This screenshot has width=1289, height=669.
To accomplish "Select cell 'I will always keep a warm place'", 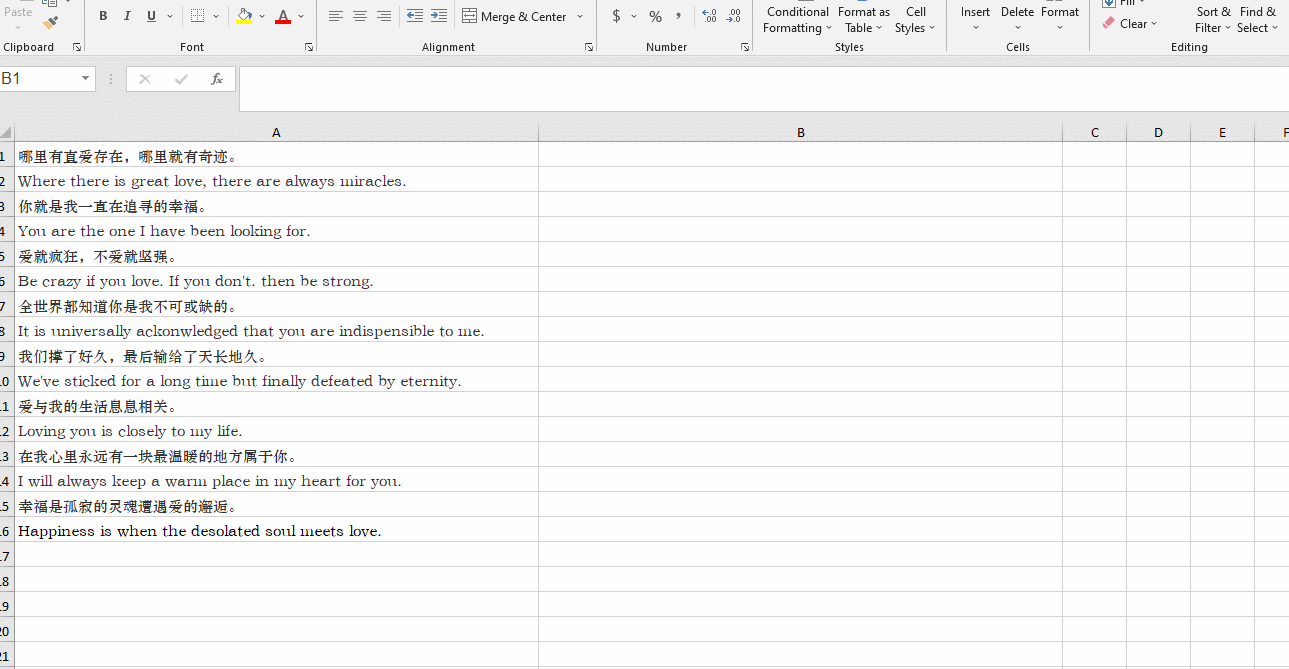I will [276, 480].
